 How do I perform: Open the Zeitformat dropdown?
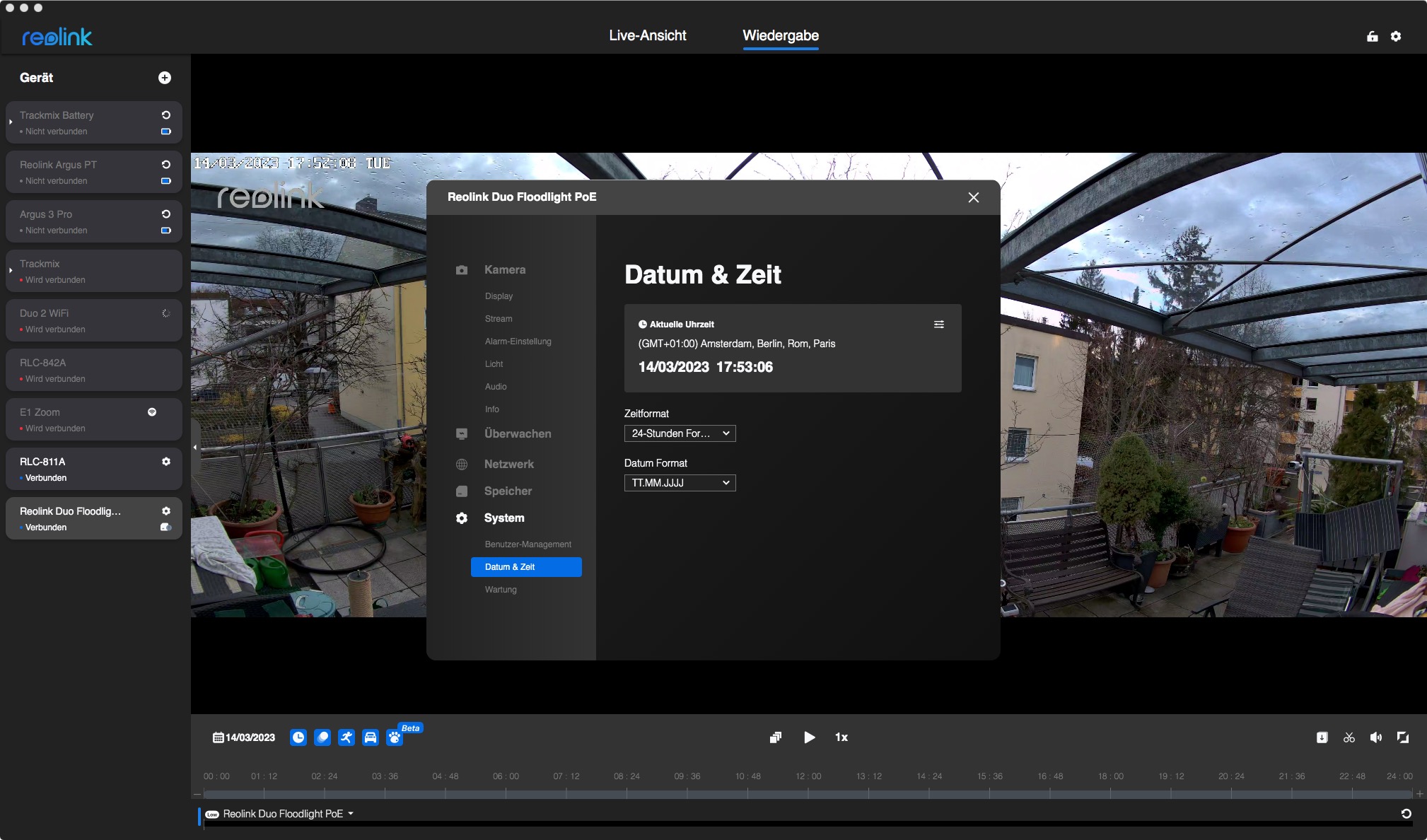[x=680, y=433]
